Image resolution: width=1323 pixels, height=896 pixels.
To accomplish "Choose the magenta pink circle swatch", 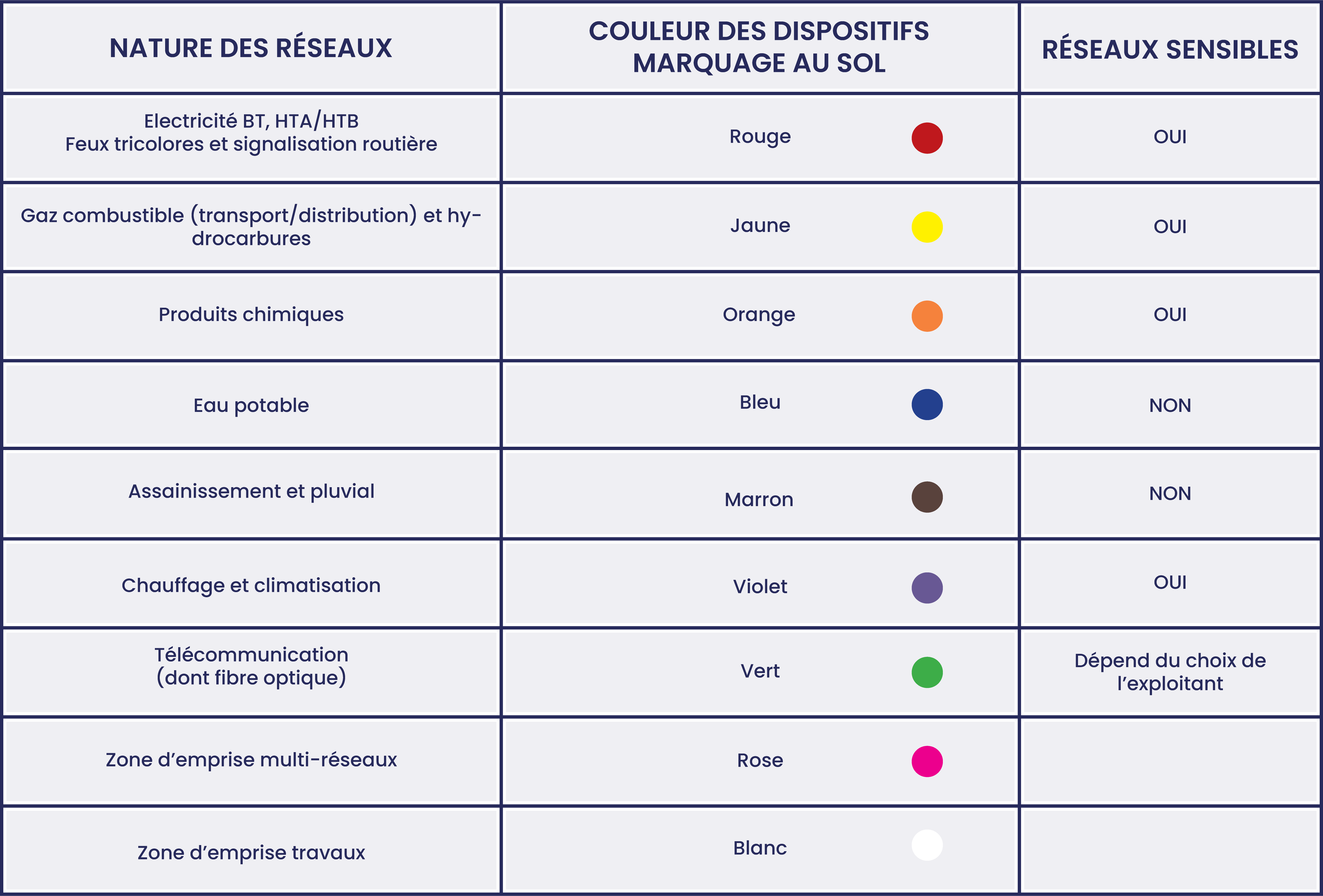I will coord(927,762).
